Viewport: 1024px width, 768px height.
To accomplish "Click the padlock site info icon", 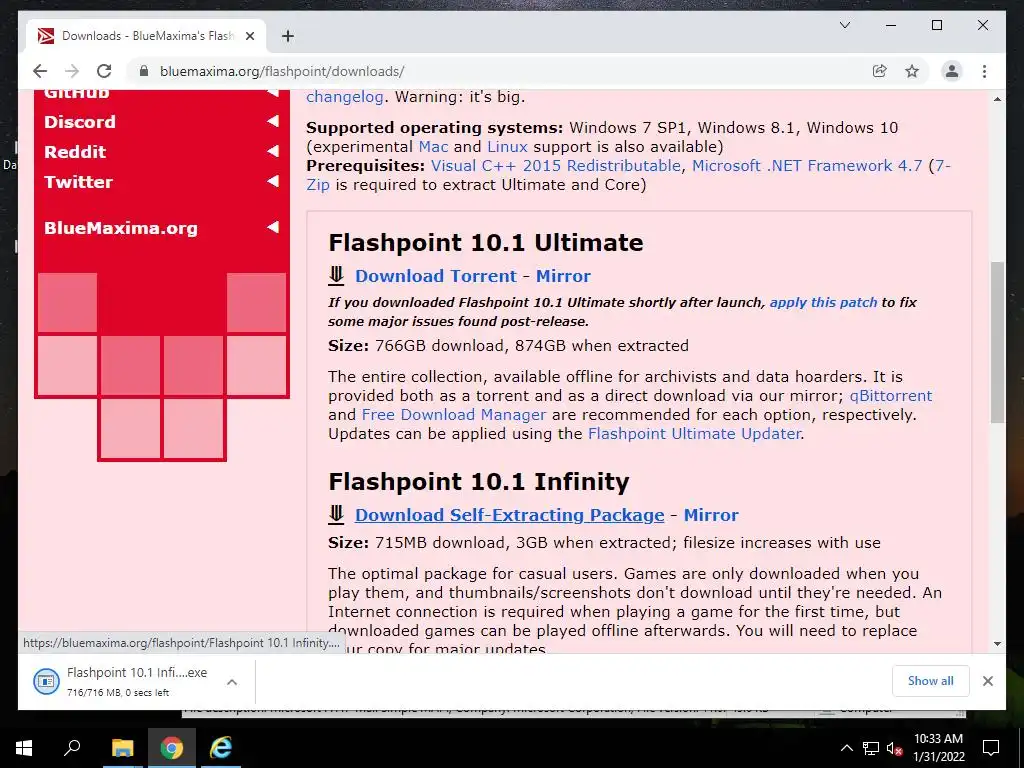I will click(144, 71).
